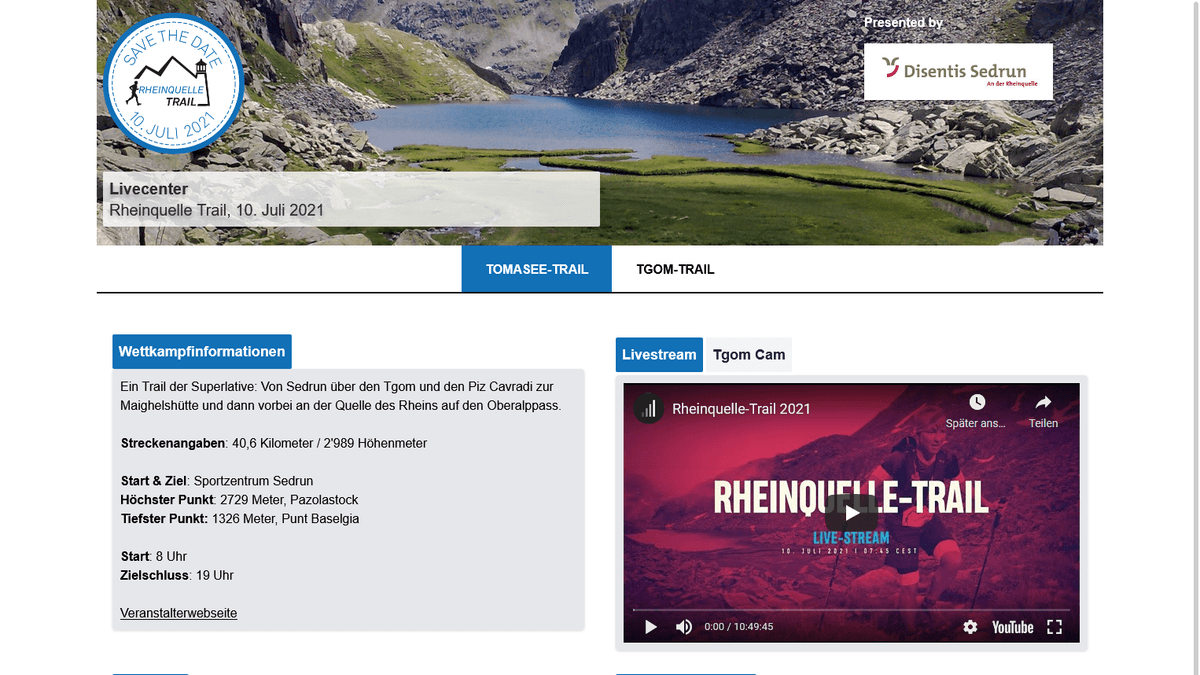Click the Livecenter title banner

click(350, 199)
